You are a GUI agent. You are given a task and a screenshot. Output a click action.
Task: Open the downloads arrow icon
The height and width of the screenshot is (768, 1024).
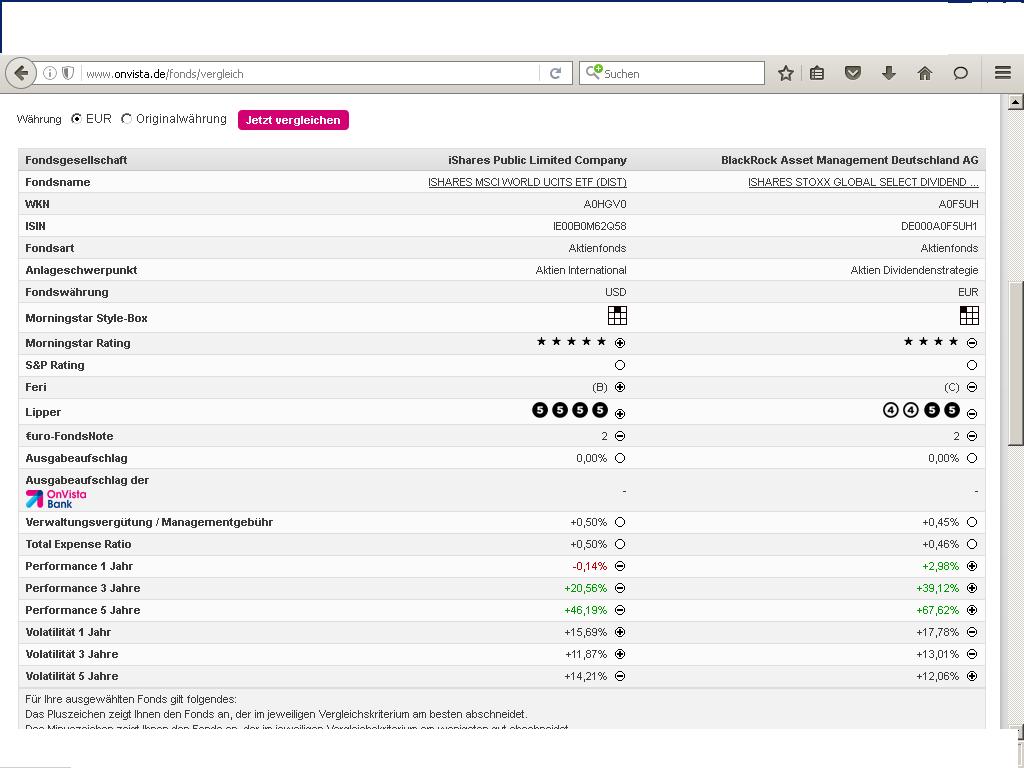[x=888, y=73]
